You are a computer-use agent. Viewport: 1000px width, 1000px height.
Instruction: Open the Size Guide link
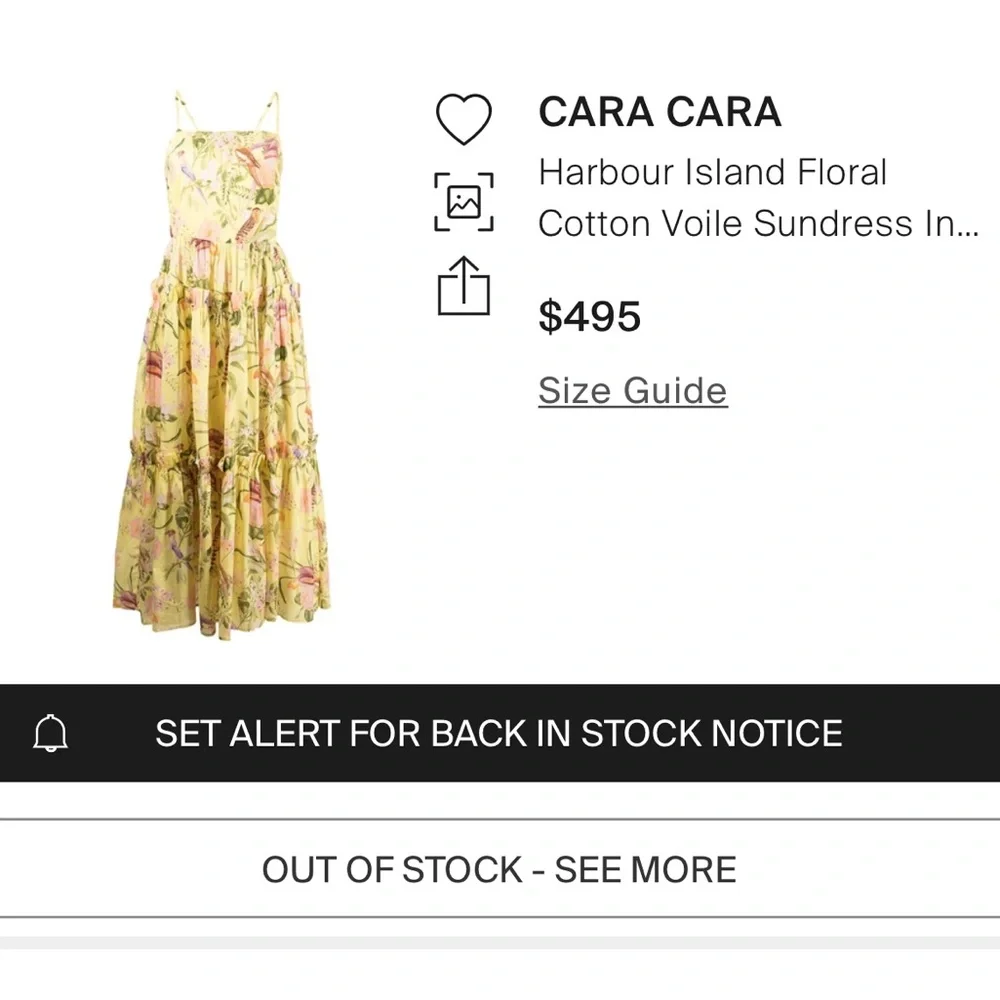[x=631, y=390]
